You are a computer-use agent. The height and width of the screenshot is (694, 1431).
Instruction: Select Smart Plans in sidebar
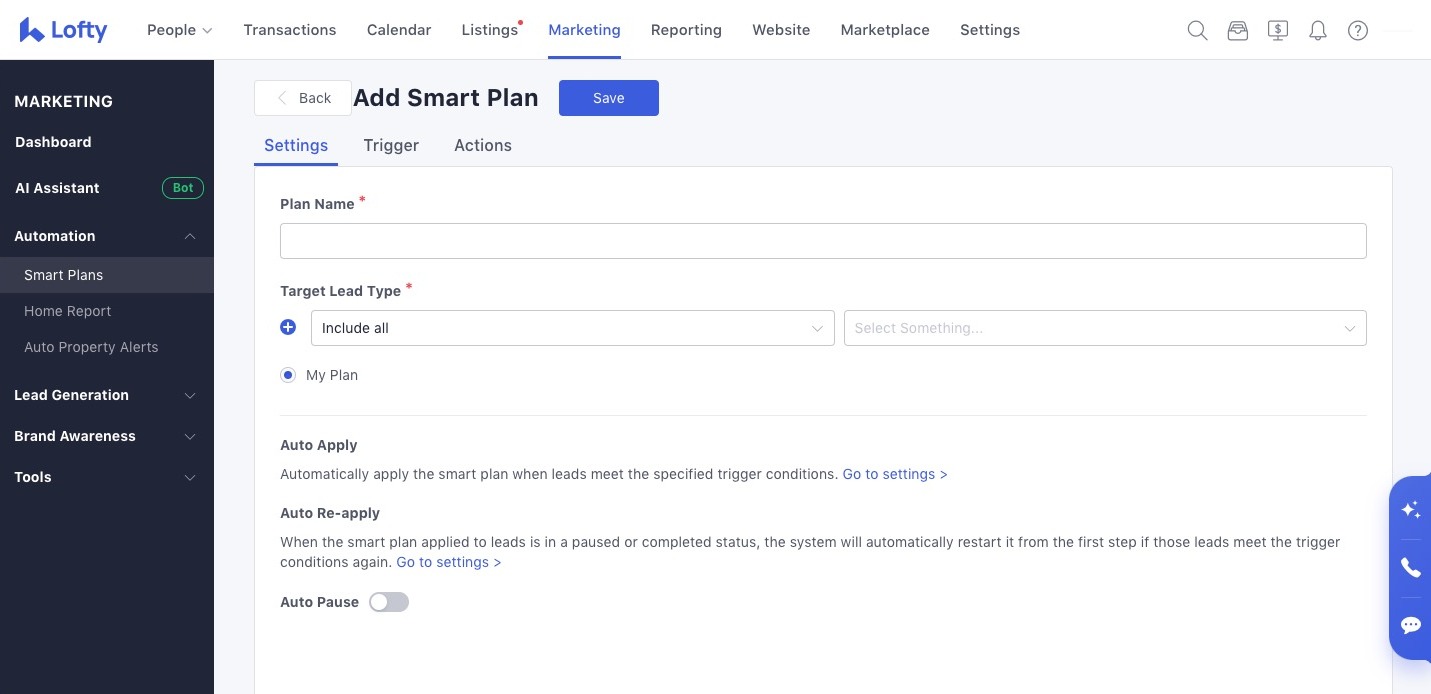(107, 275)
